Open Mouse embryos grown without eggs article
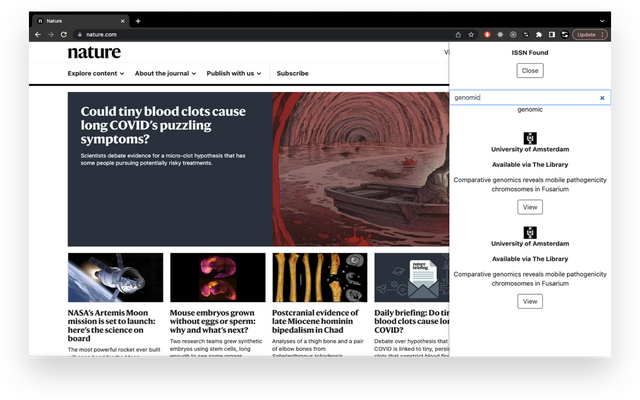640x400 pixels. (x=213, y=321)
